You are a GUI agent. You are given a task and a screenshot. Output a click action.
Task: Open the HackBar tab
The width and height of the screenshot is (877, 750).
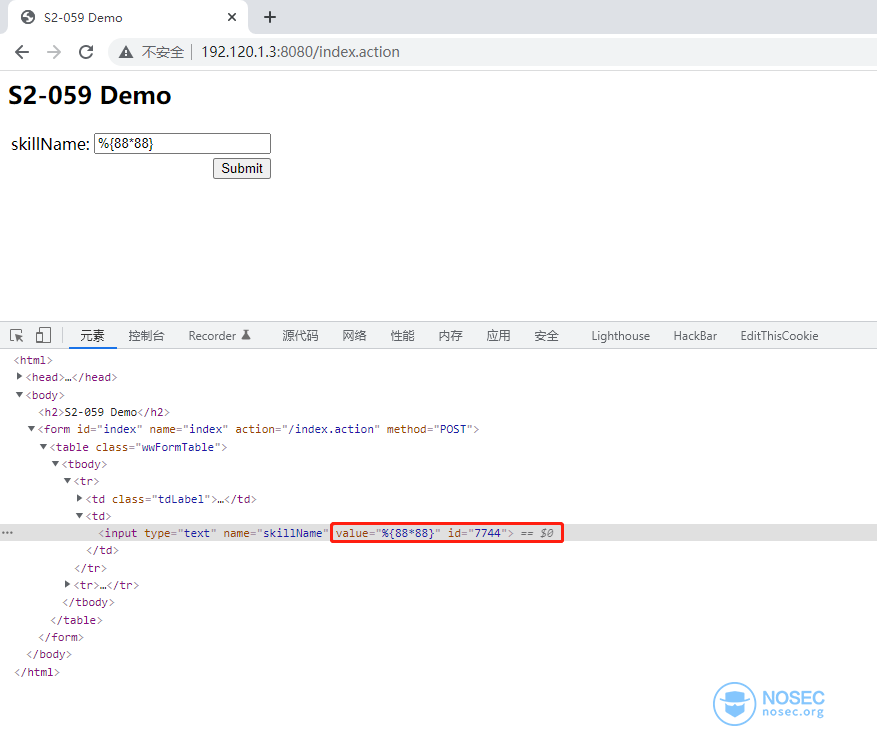695,336
